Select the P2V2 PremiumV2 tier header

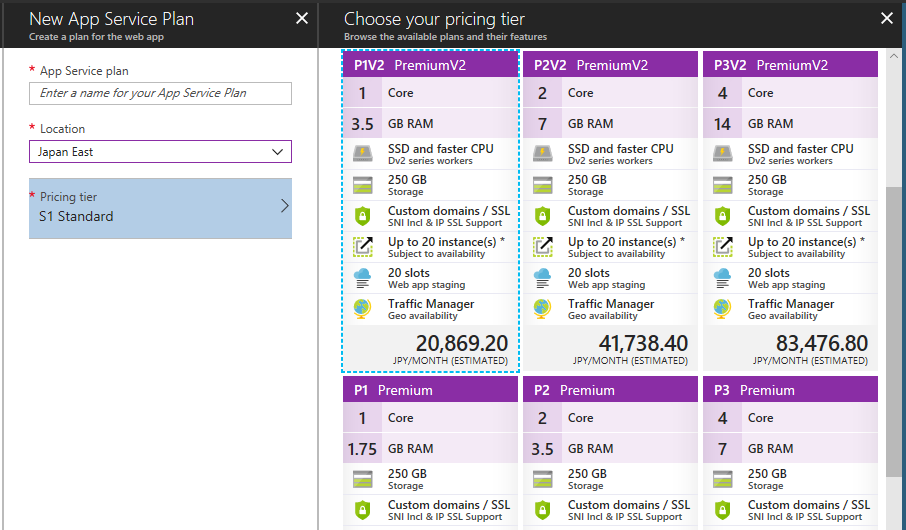611,65
